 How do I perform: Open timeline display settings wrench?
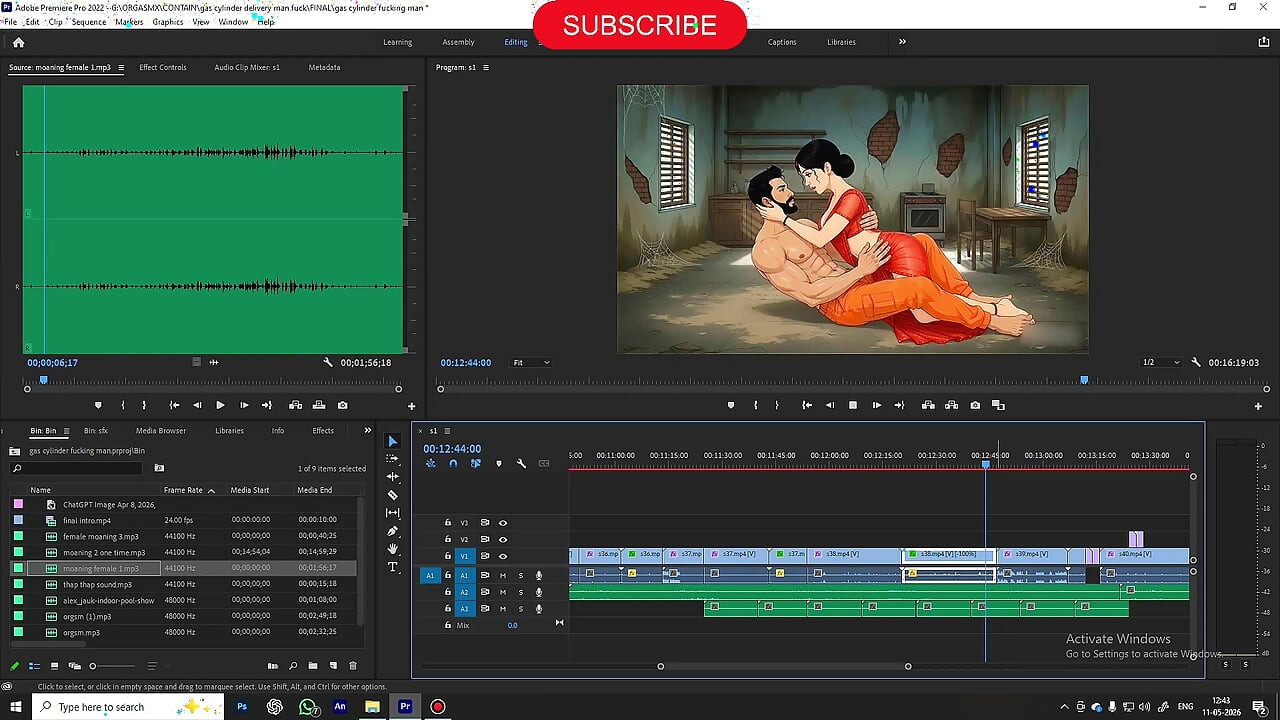(x=521, y=464)
